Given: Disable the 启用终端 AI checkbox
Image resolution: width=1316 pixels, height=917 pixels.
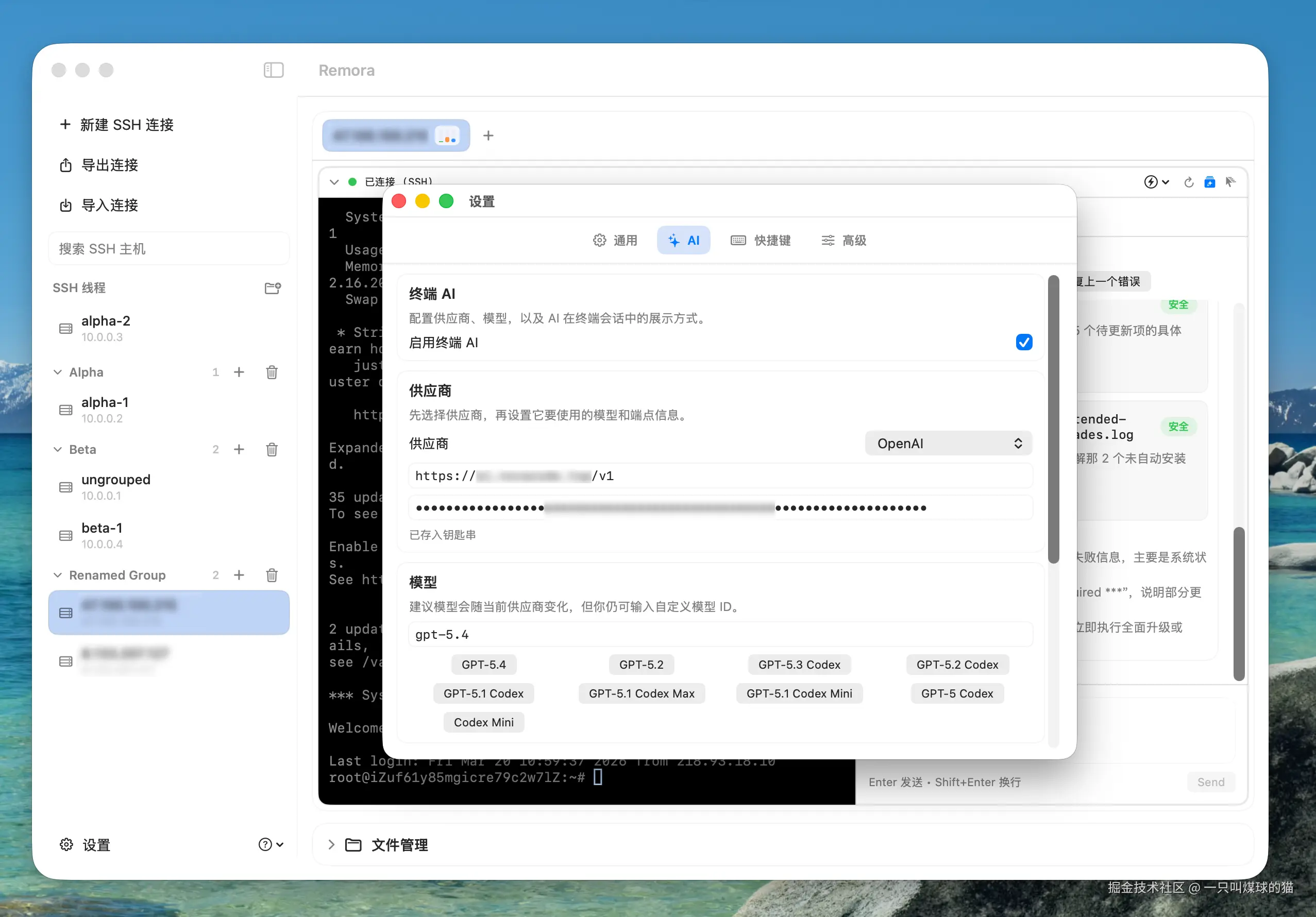Looking at the screenshot, I should pyautogui.click(x=1024, y=342).
